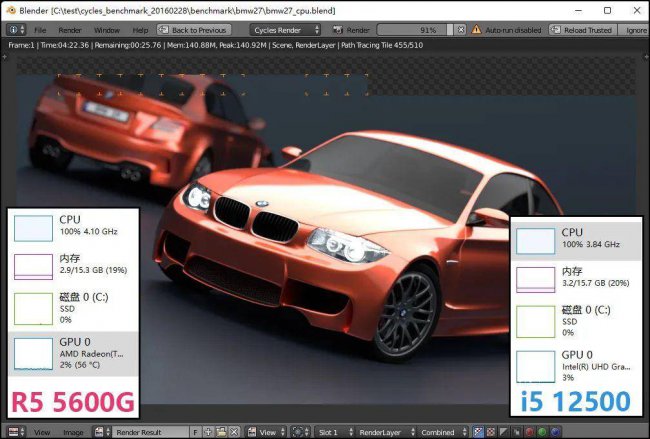Click Reload Trusted button

click(583, 30)
